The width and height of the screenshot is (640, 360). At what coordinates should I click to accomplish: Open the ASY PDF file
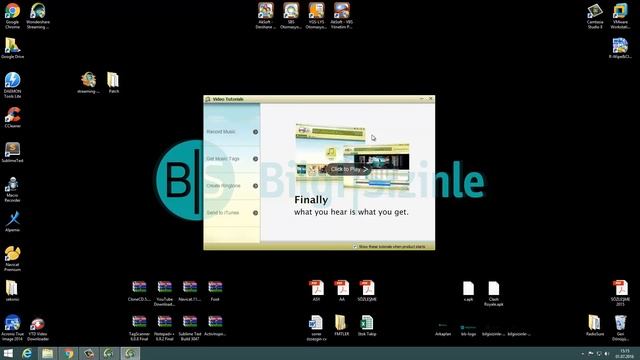pos(316,291)
